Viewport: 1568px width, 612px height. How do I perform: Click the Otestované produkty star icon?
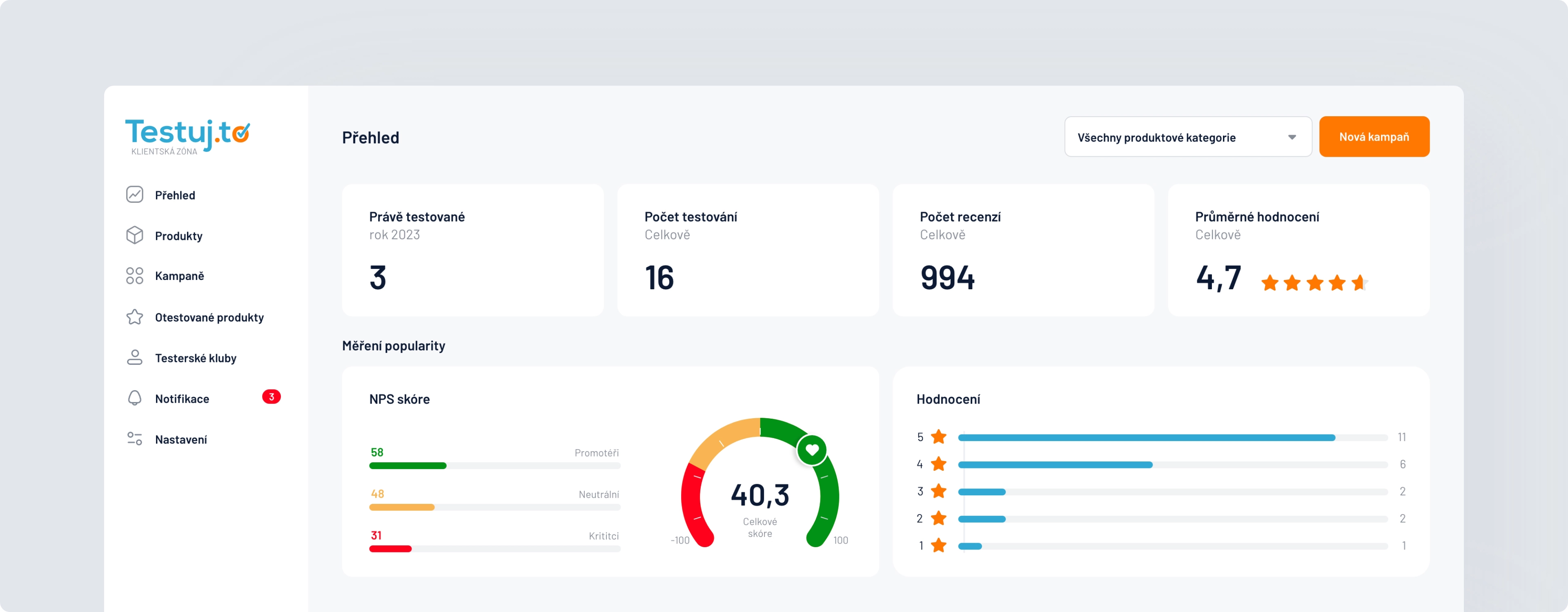click(134, 317)
